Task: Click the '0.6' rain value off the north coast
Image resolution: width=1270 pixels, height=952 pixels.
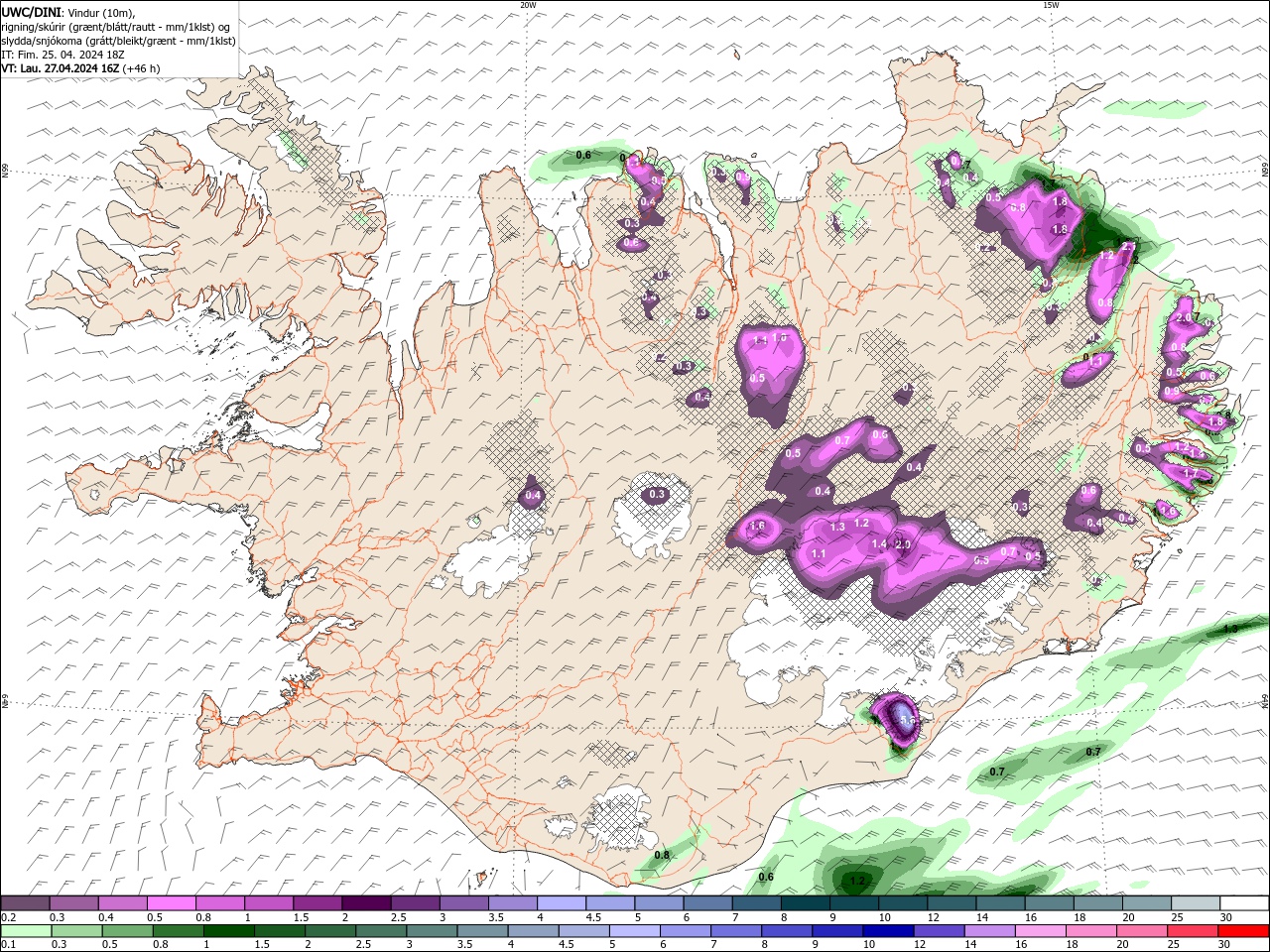Action: click(583, 155)
